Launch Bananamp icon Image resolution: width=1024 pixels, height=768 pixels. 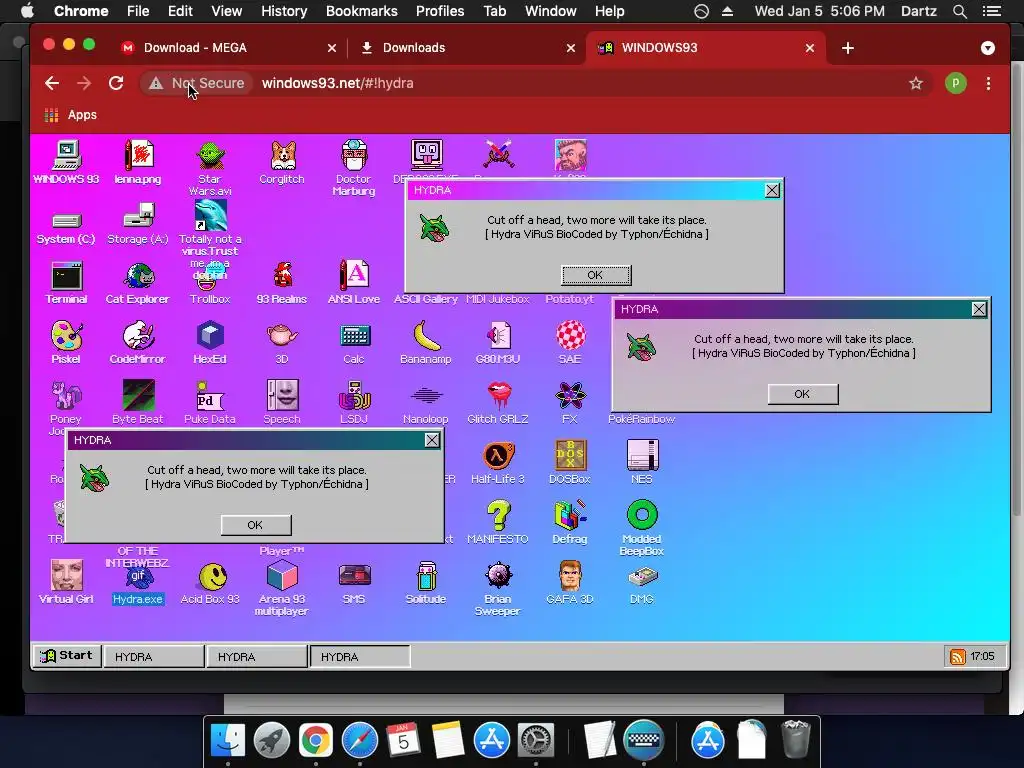[x=426, y=343]
